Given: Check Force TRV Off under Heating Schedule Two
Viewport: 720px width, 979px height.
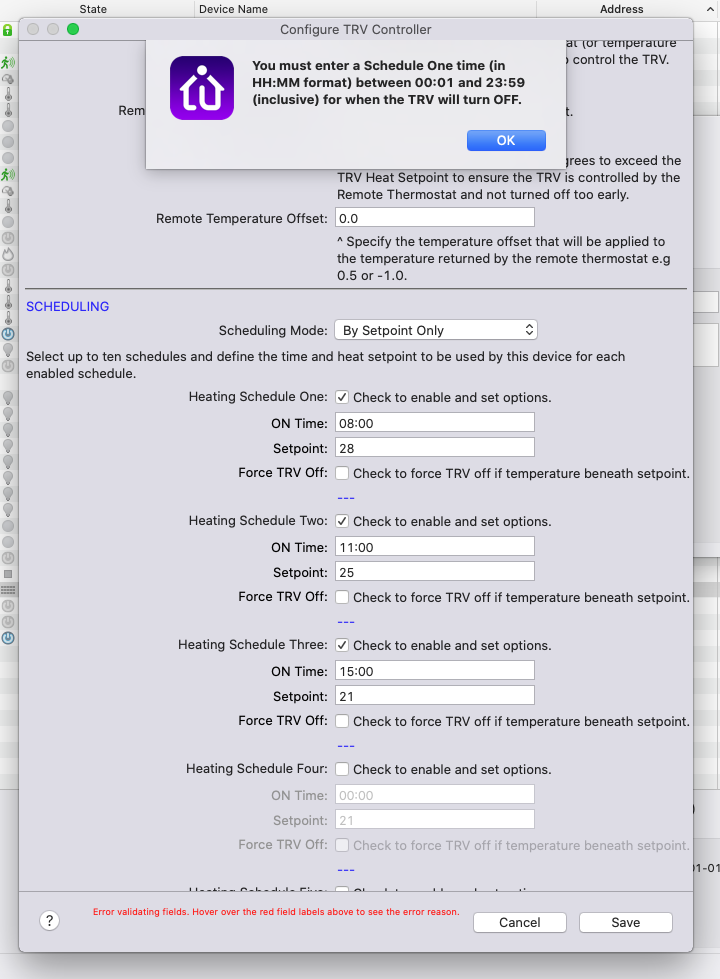Looking at the screenshot, I should (x=342, y=598).
